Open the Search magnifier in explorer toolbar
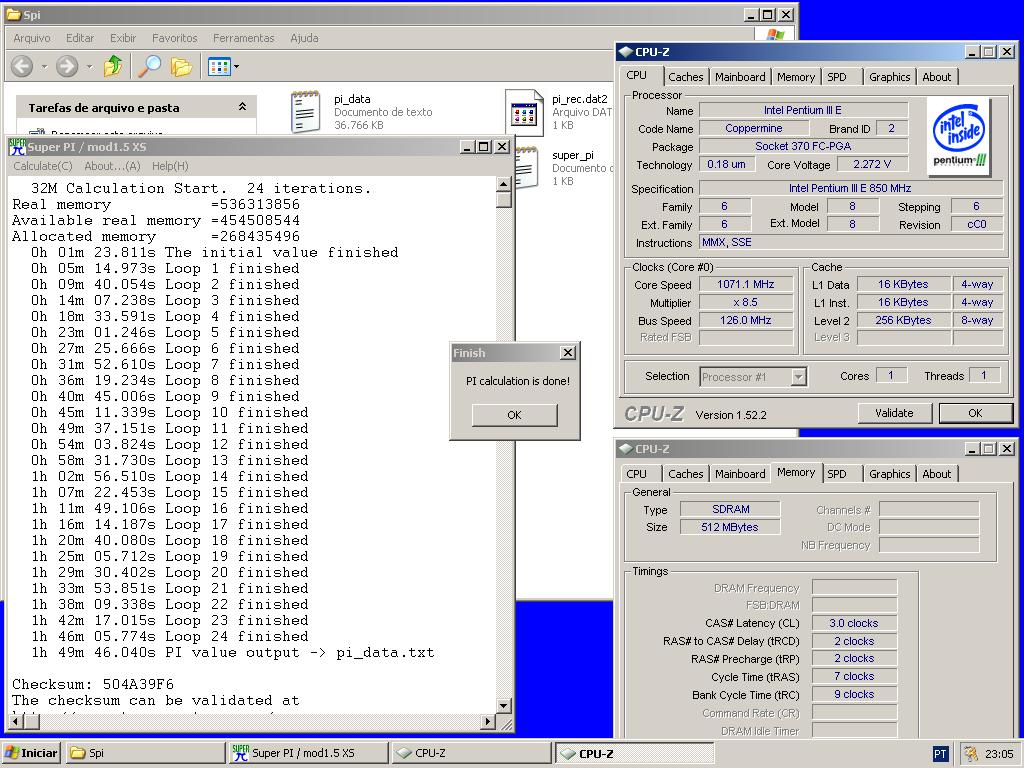The width and height of the screenshot is (1024, 768). 150,66
